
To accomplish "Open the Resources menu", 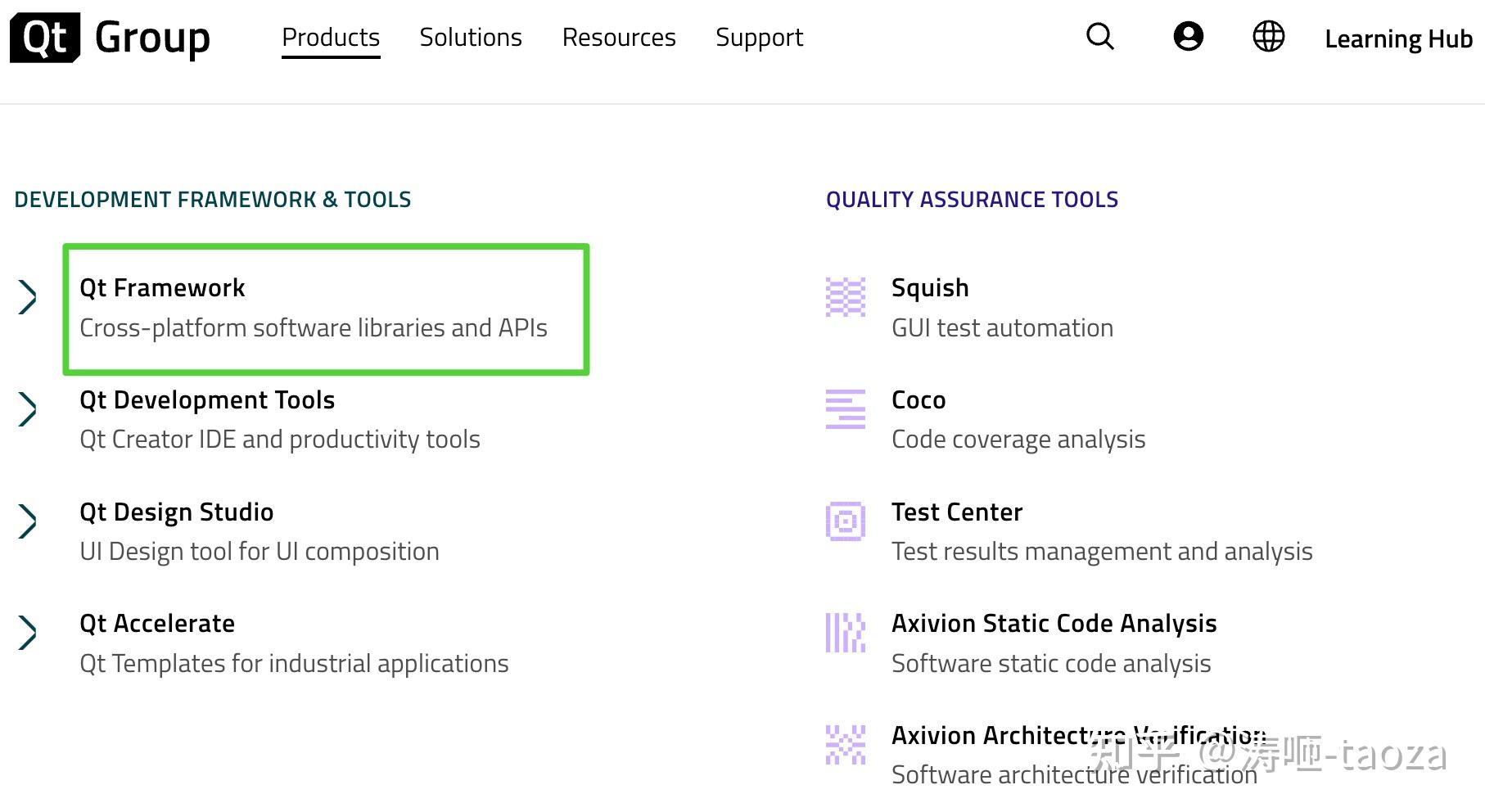I will click(x=619, y=38).
